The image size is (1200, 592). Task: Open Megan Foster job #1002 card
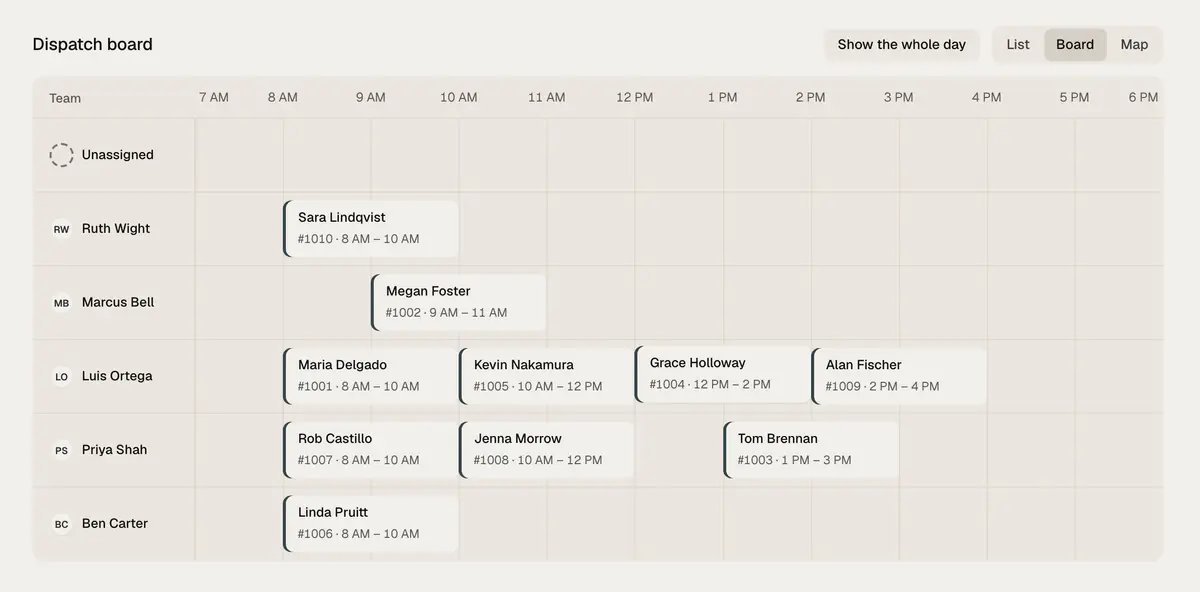point(459,302)
